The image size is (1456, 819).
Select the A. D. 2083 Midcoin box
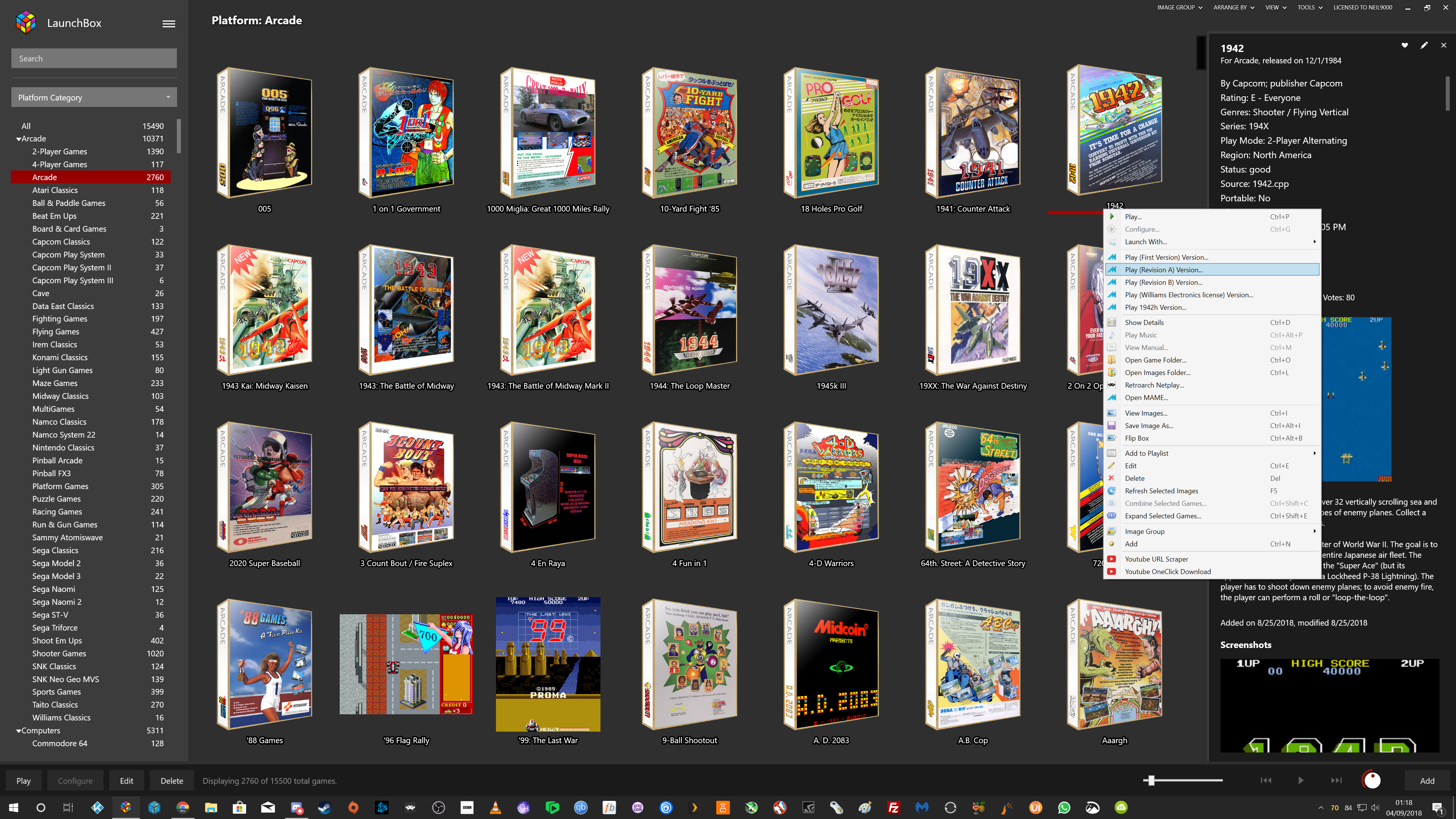831,665
